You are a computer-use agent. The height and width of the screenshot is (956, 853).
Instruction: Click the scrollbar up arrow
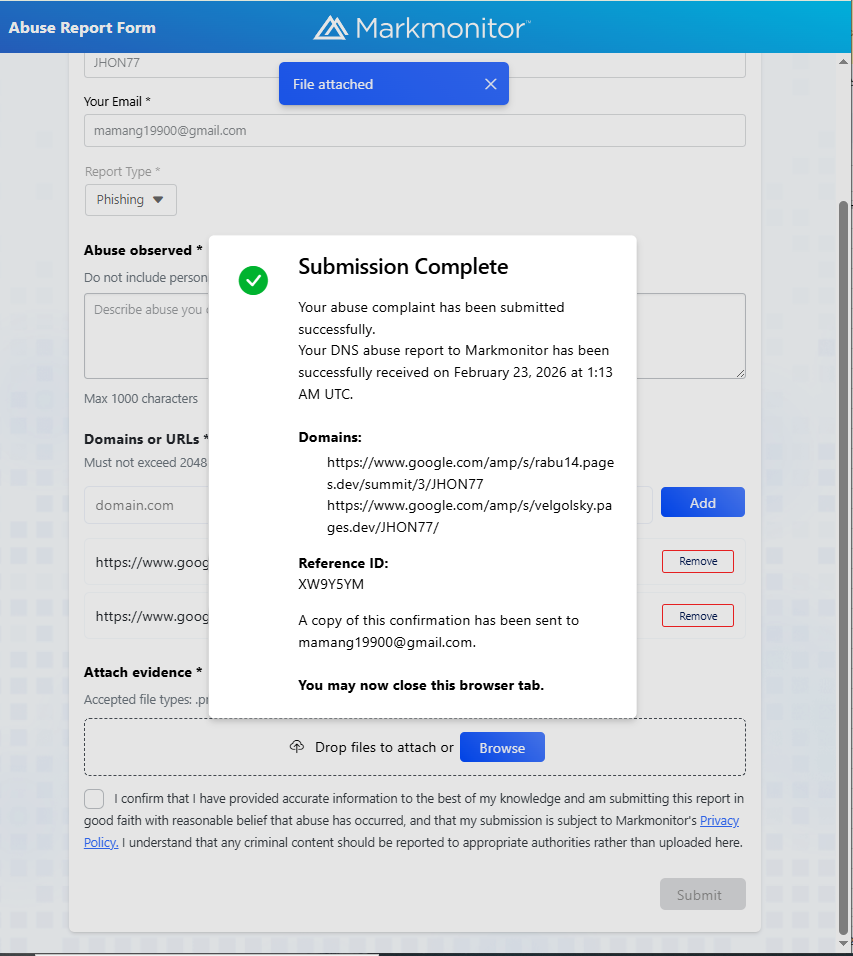pyautogui.click(x=843, y=62)
